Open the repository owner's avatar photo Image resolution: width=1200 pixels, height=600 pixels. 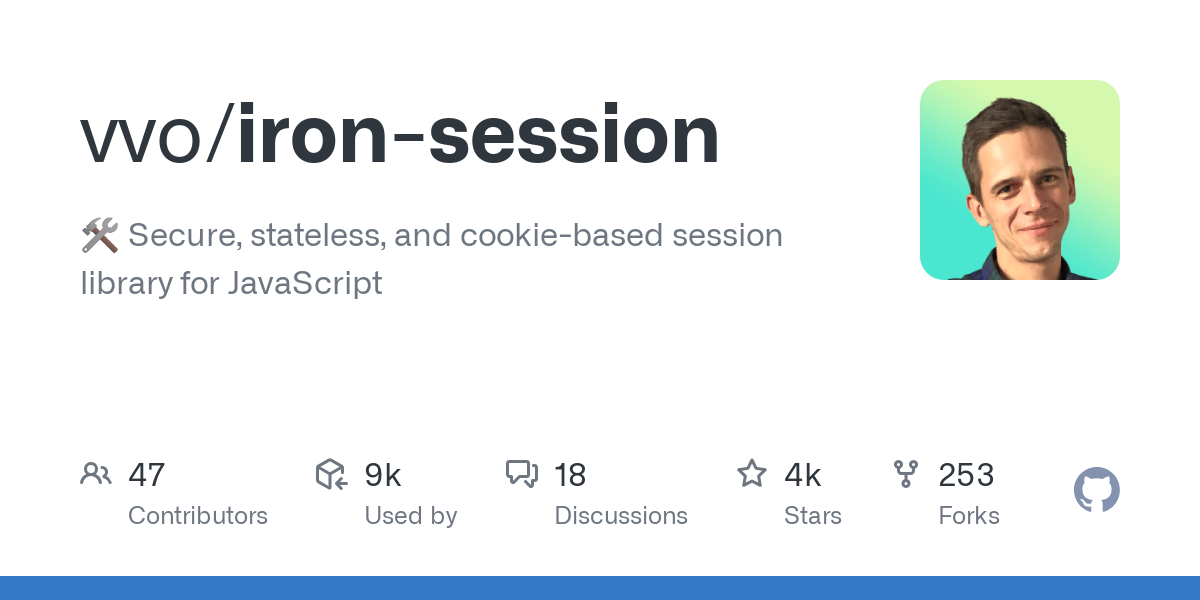click(1019, 180)
